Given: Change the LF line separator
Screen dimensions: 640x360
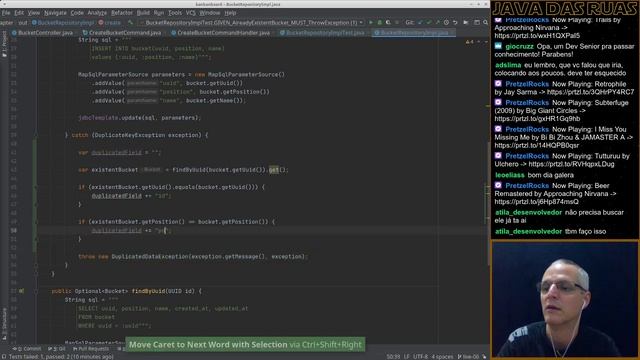Looking at the screenshot, I should click(407, 357).
